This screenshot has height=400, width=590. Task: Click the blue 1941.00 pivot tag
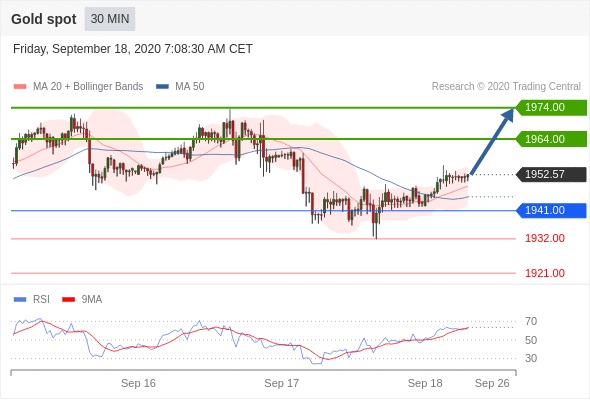point(551,210)
